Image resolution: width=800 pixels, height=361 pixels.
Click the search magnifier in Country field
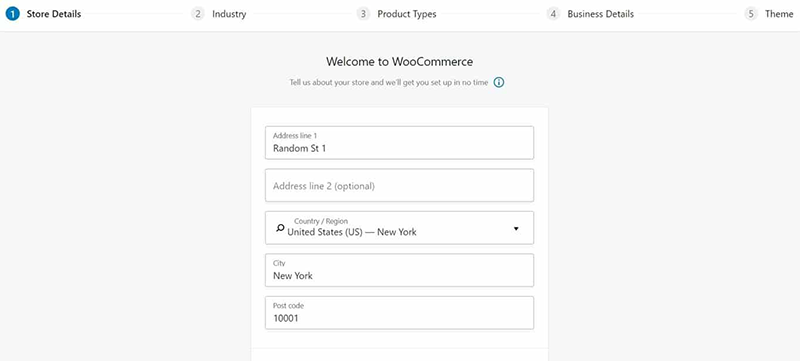pos(280,228)
